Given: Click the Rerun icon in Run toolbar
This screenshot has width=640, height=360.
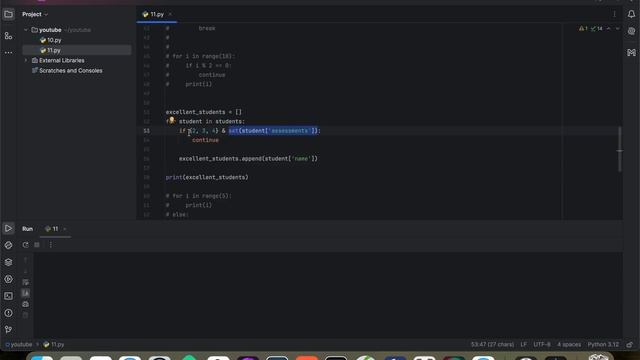Looking at the screenshot, I should point(26,245).
